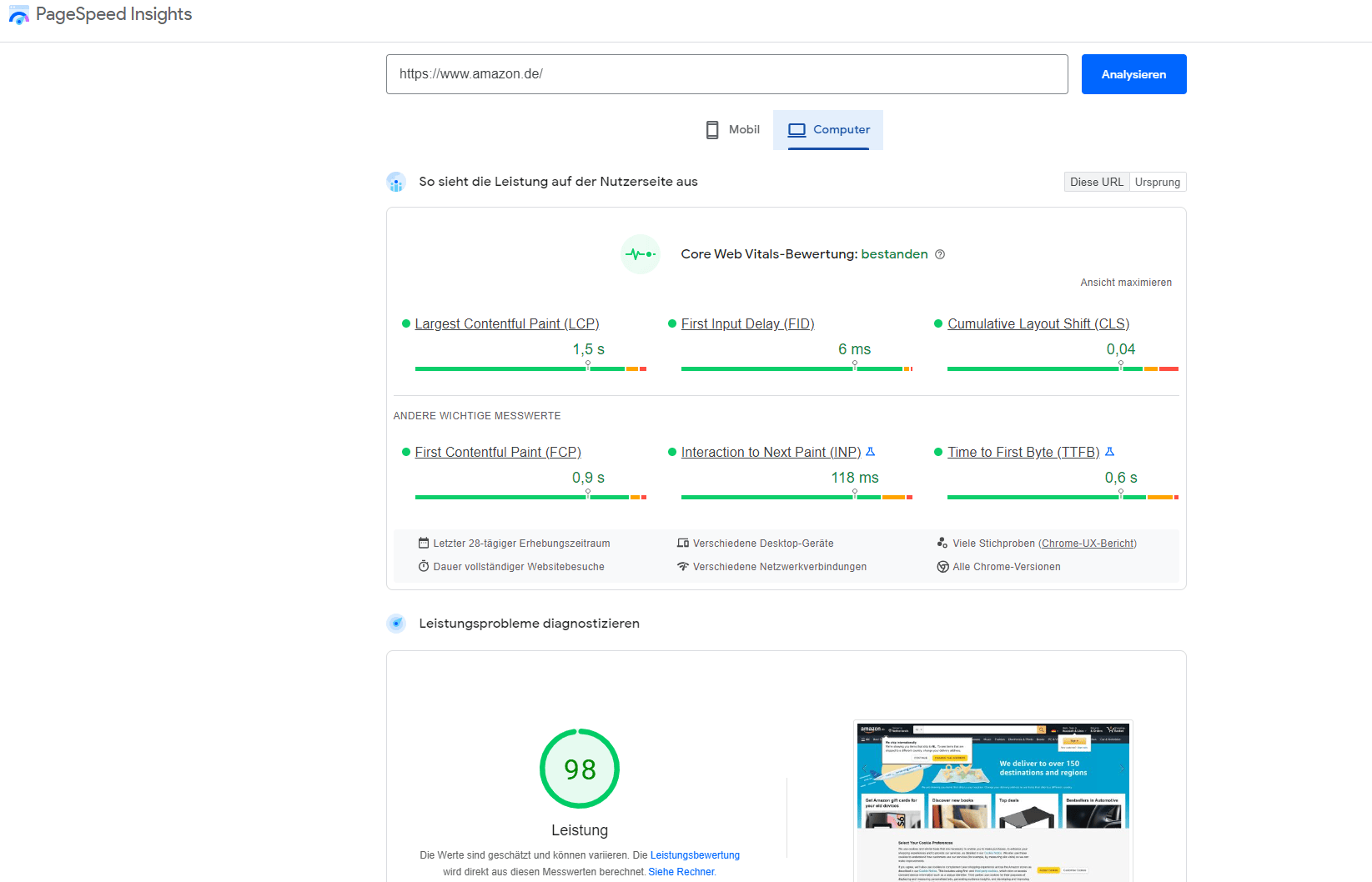Click the INP distribution bar

point(797,497)
